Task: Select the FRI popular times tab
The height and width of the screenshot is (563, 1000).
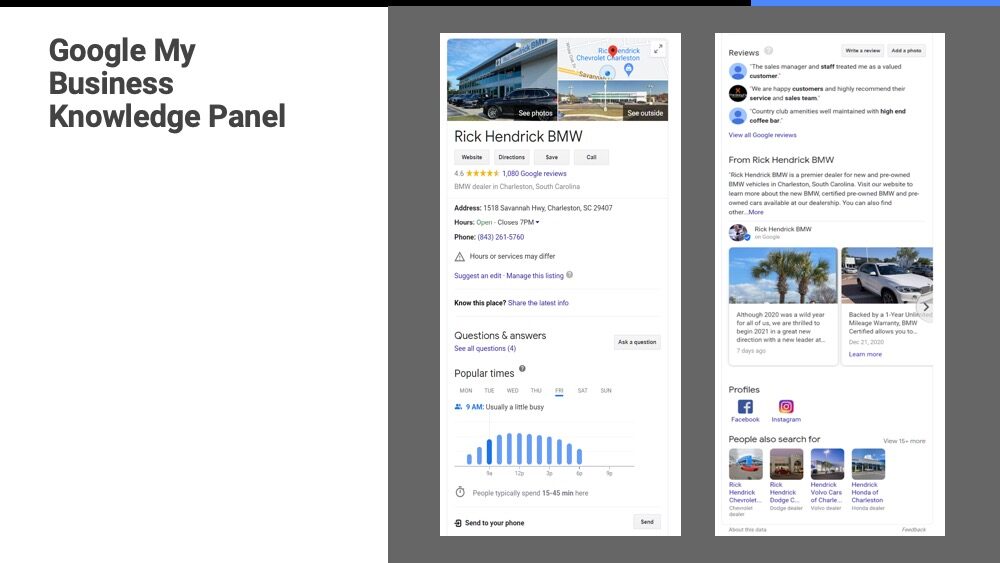Action: (559, 390)
